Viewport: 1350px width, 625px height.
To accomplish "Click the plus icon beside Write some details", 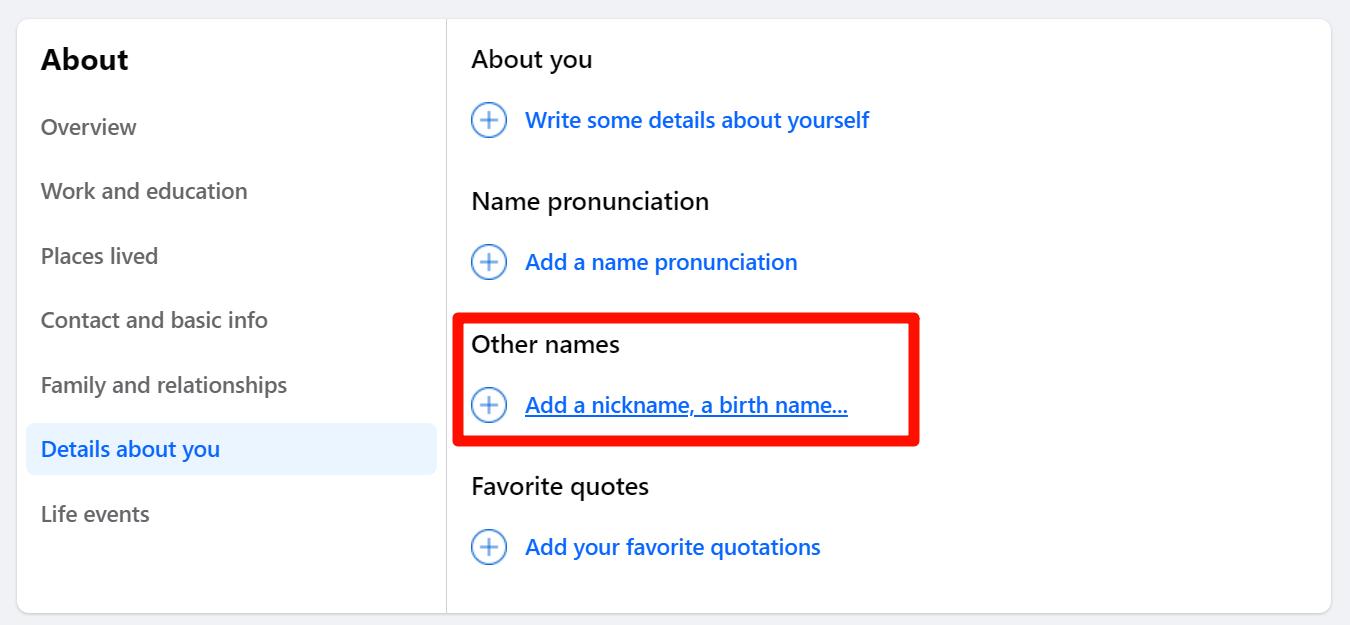I will click(489, 121).
